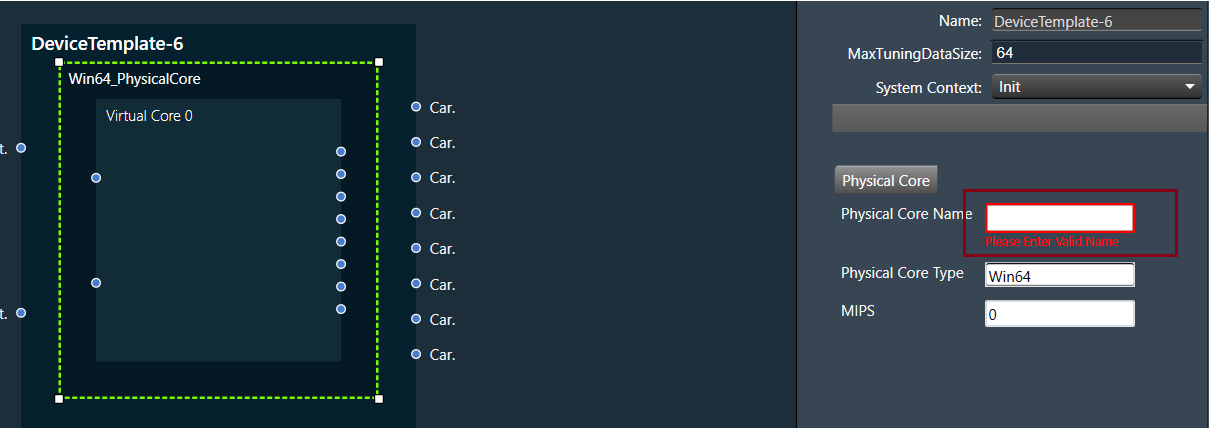Open the System Context dropdown
Screen dimensions: 1215x428
click(x=1097, y=87)
